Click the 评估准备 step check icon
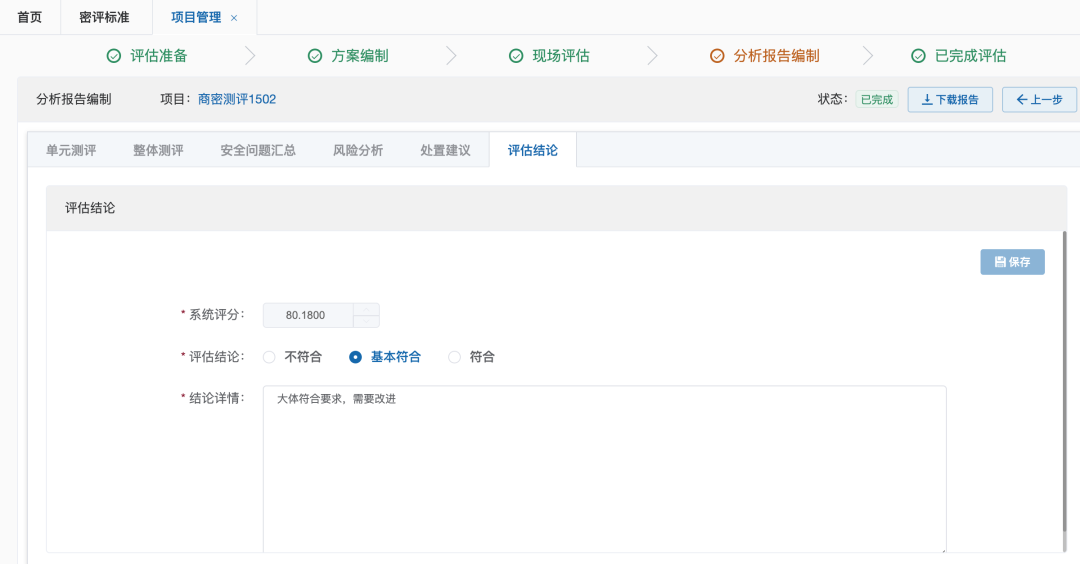The image size is (1080, 564). [114, 56]
